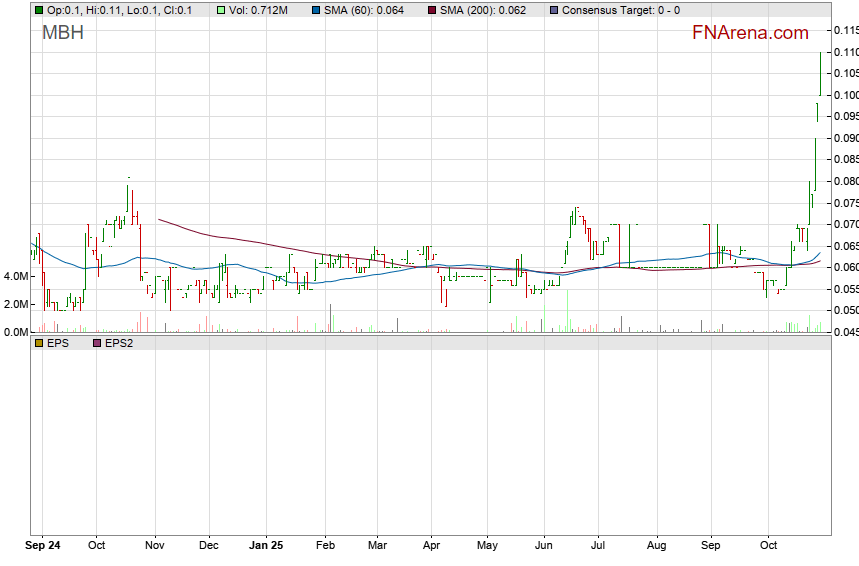Open the FNArena.com watermark link

[749, 33]
